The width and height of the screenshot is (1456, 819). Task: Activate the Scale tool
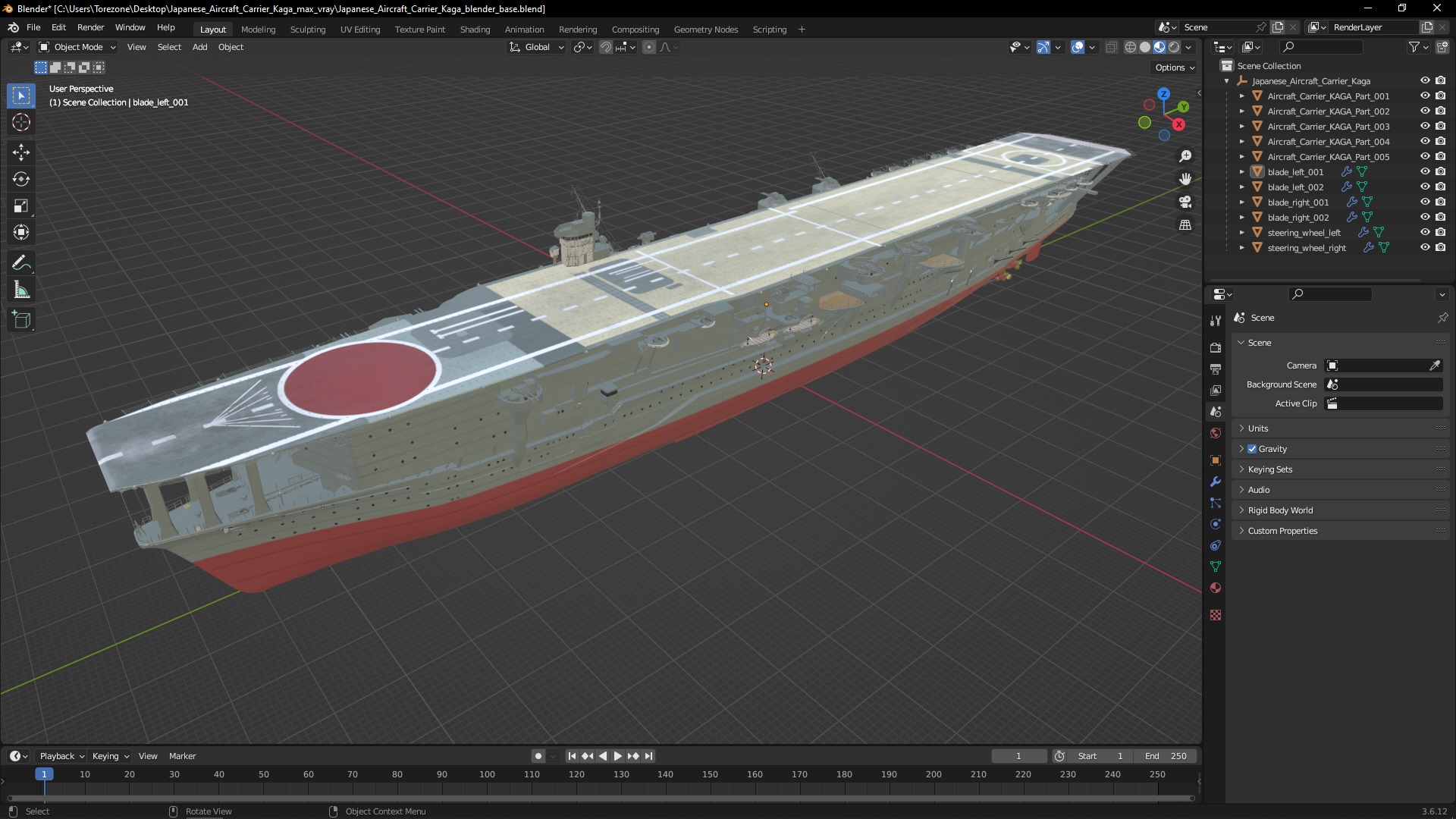[21, 206]
